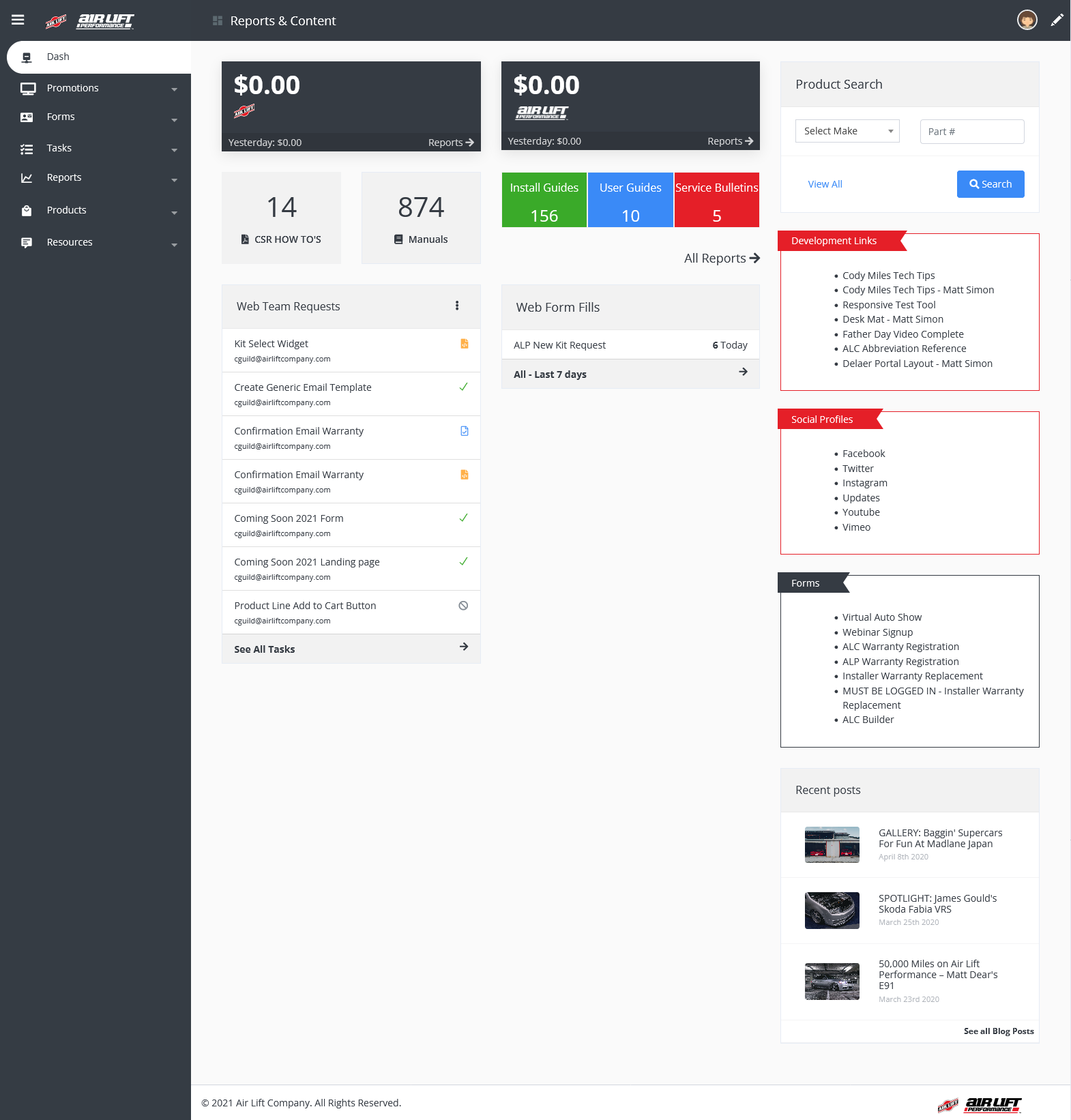Click the user avatar in top bar
Viewport: 1071px width, 1120px height.
(x=1027, y=20)
